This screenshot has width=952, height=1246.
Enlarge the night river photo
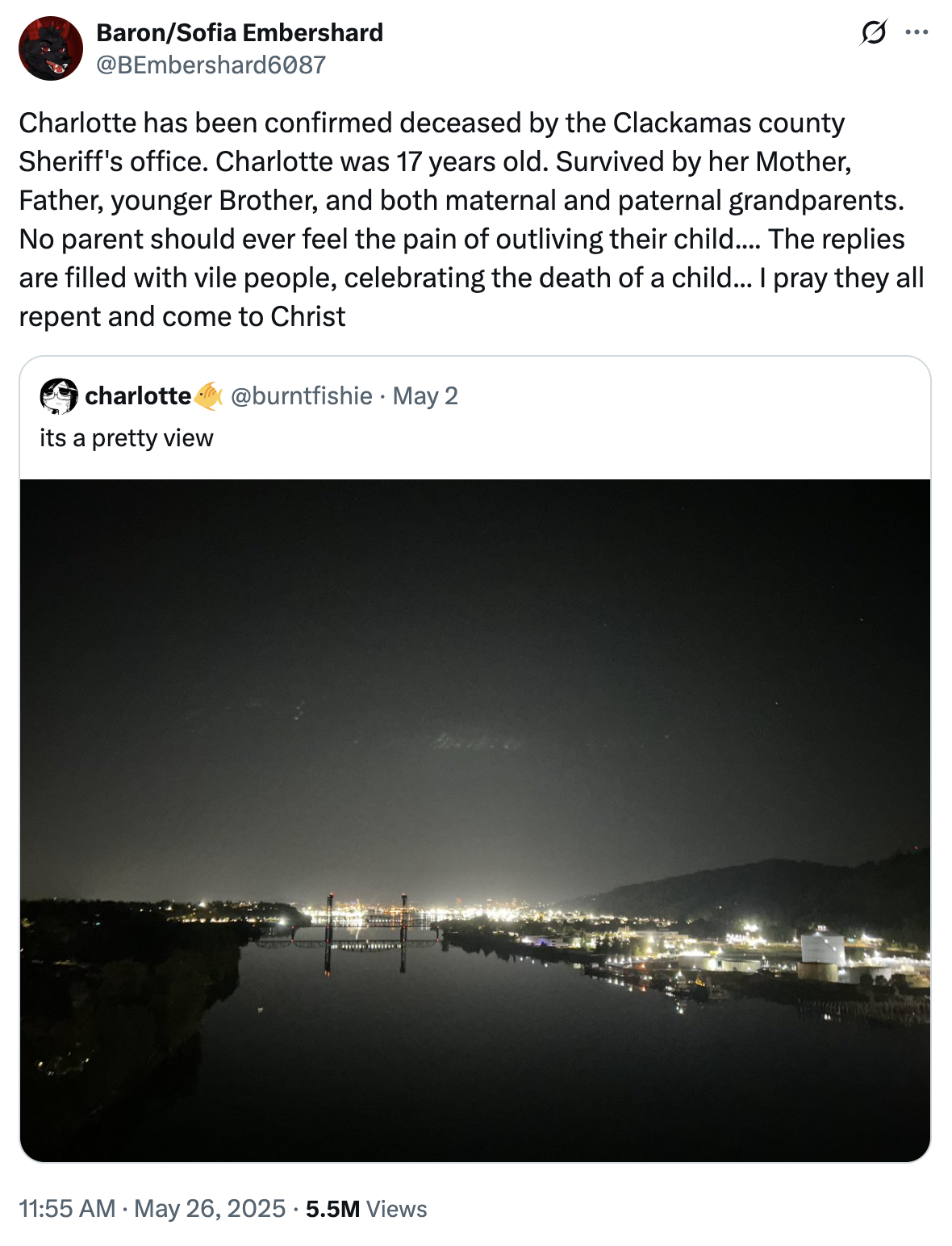pos(475,821)
